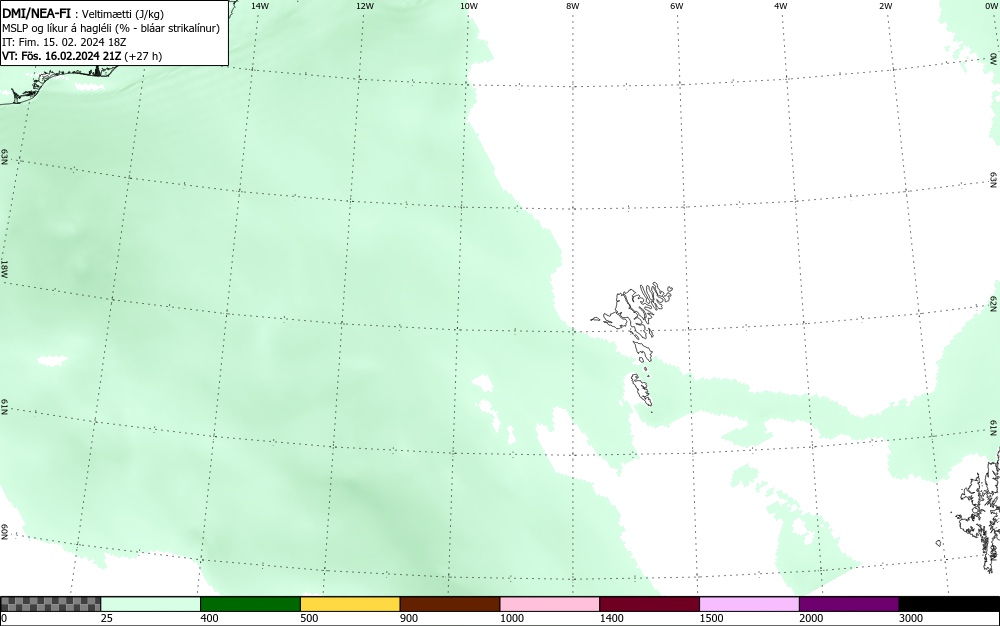Click the legend value label "25"
This screenshot has height=626, width=1000.
[x=107, y=618]
